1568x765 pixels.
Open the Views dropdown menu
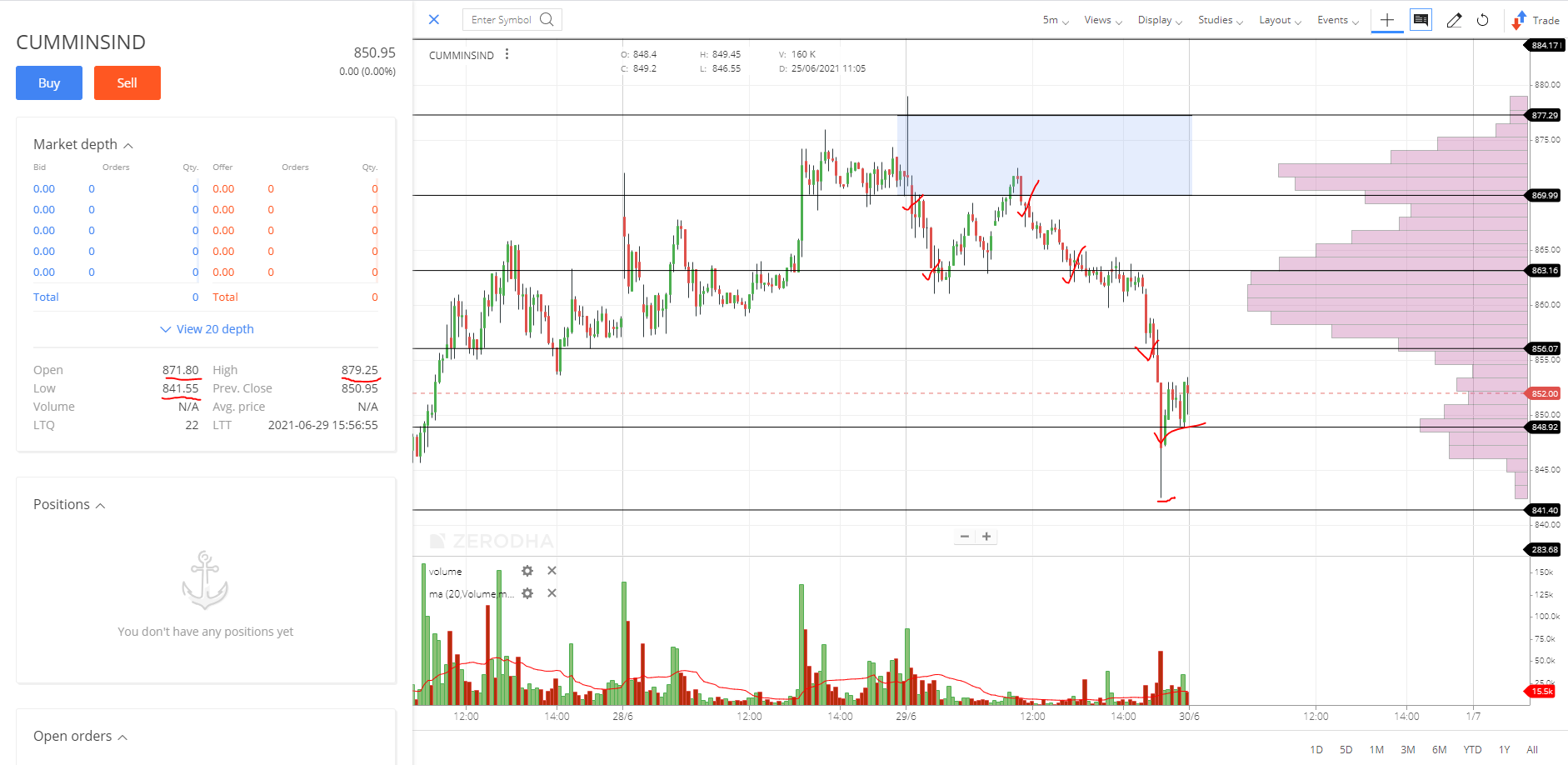point(1103,20)
